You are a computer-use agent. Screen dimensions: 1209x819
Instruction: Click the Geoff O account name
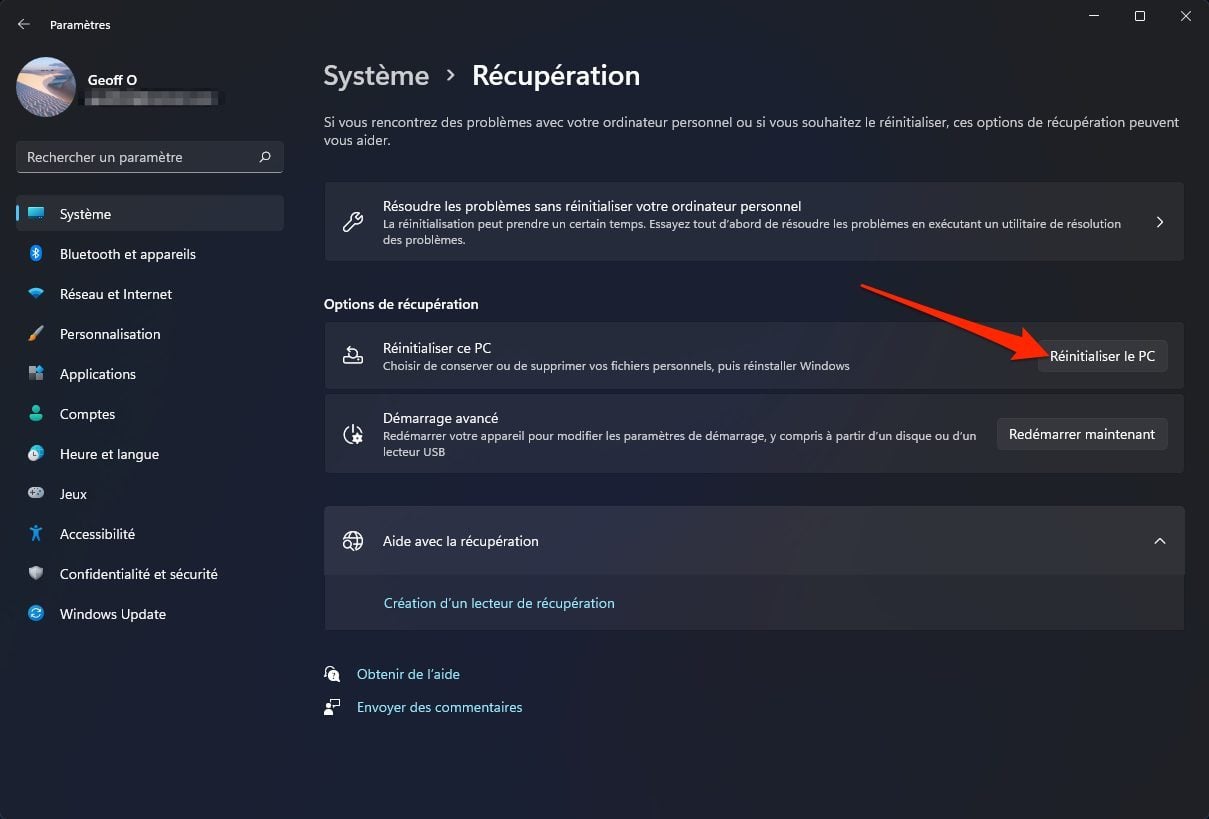112,79
